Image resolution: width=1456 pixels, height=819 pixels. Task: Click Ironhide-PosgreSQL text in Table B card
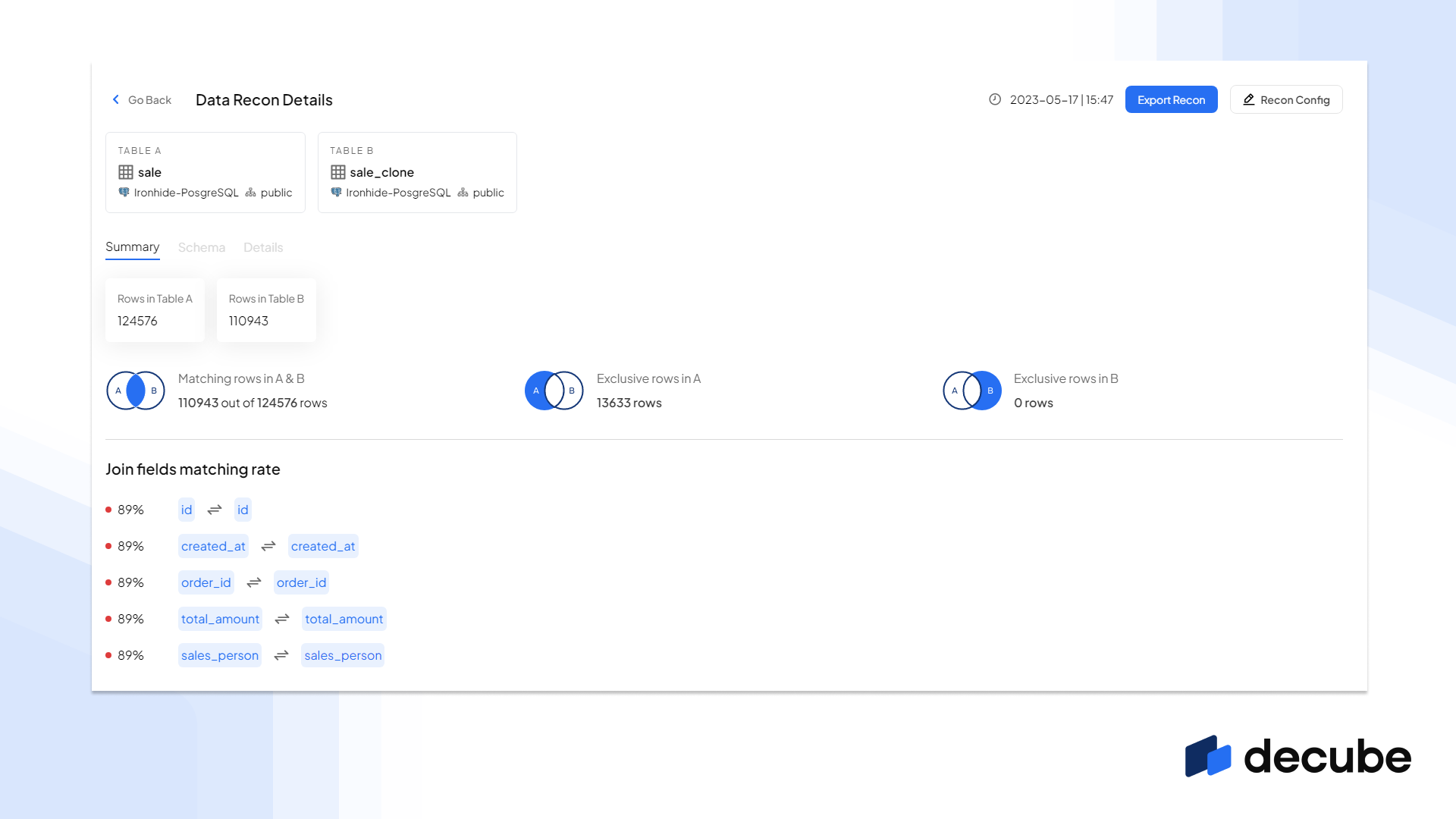point(398,193)
